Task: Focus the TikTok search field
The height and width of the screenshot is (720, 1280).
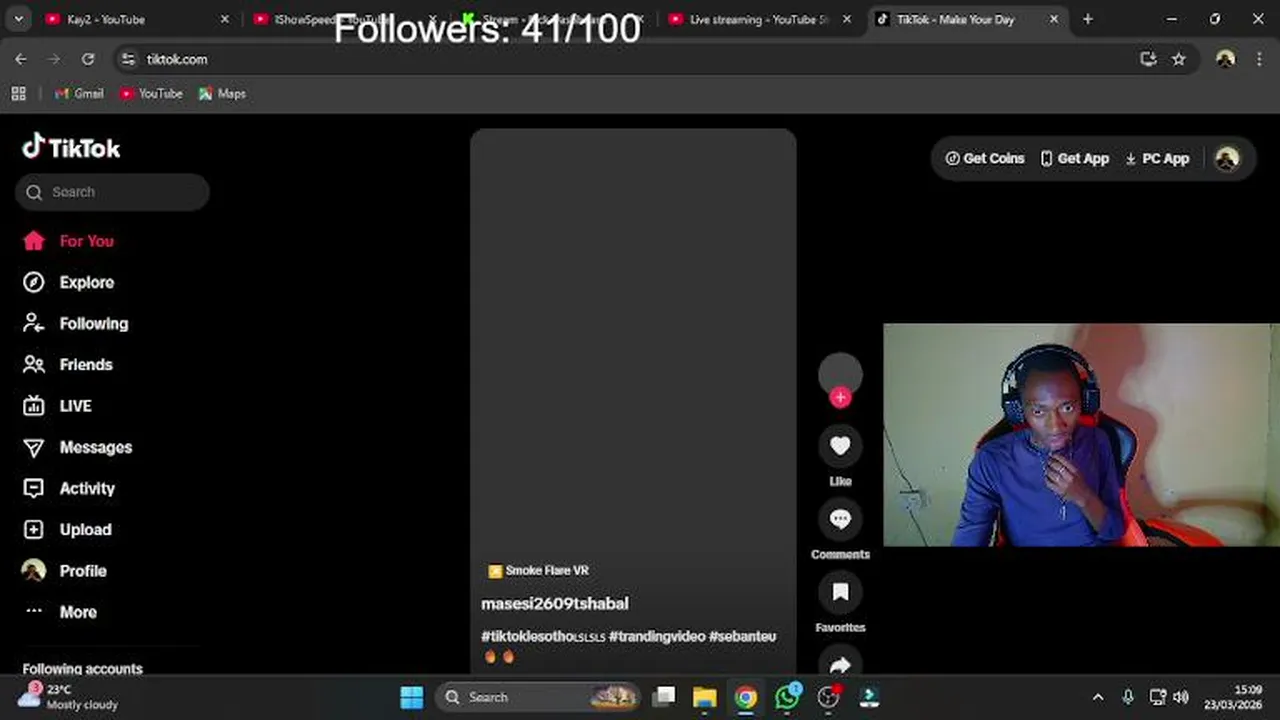Action: [x=112, y=192]
